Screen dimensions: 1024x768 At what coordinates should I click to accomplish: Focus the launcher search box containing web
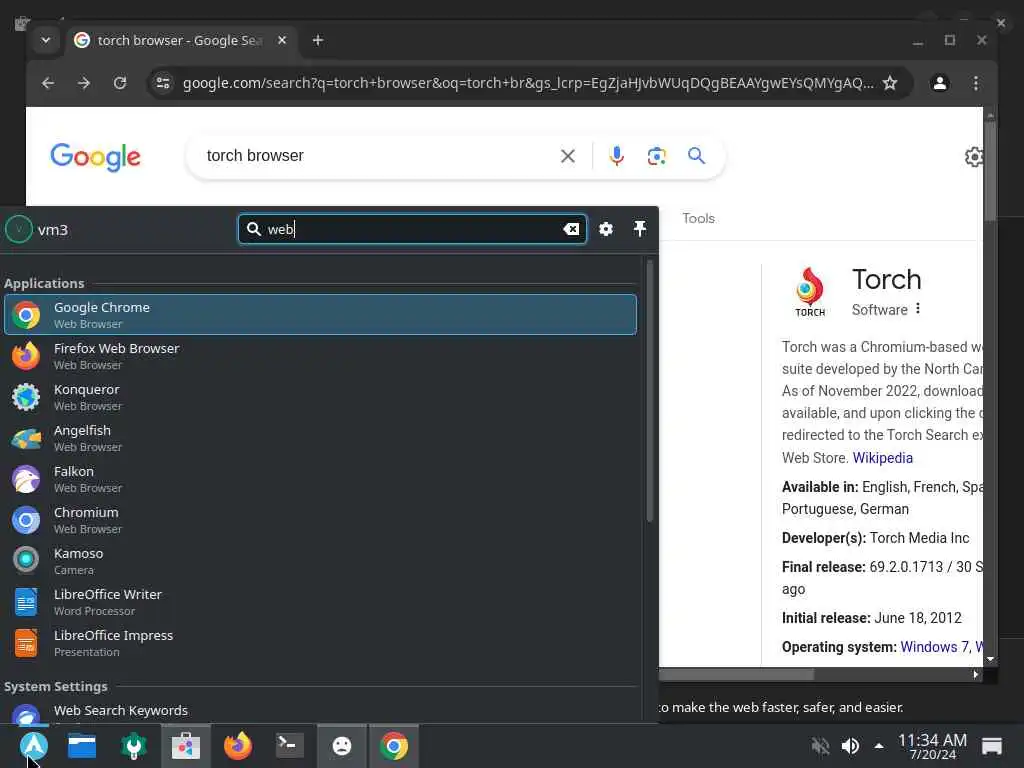411,229
